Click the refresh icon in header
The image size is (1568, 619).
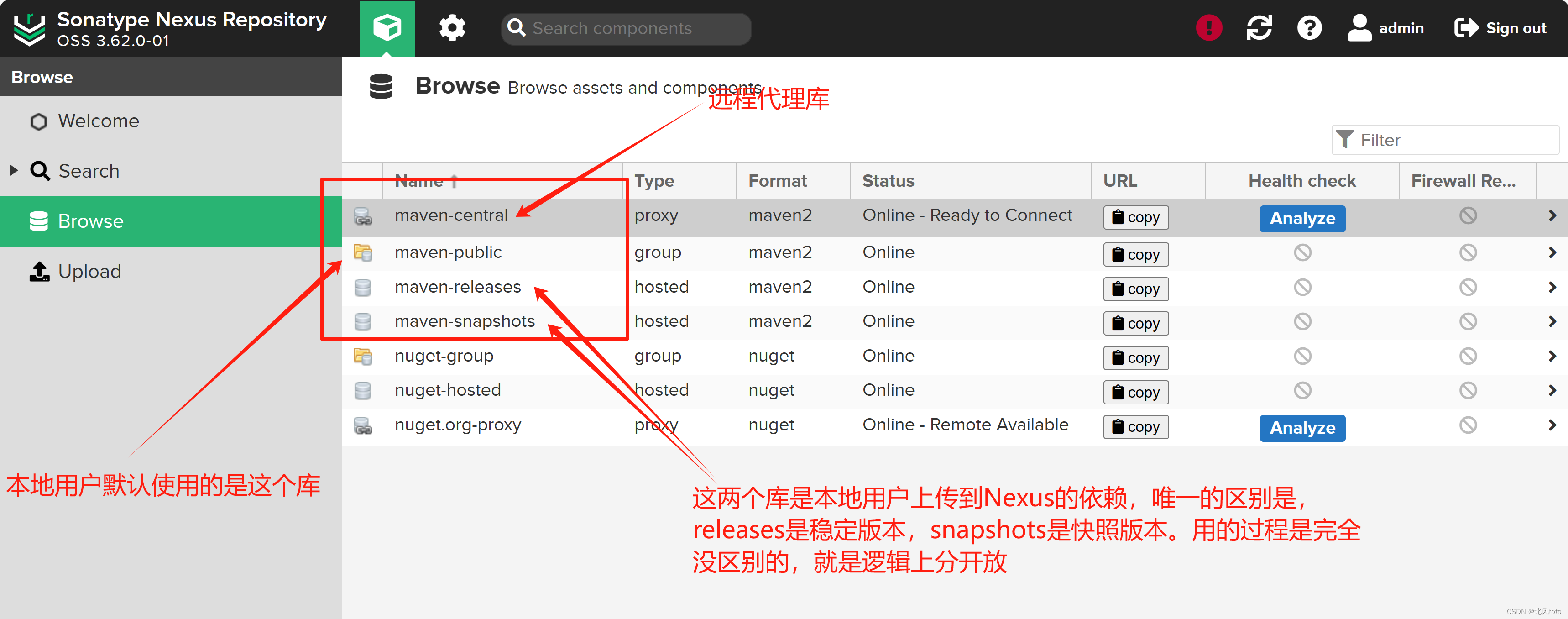[1258, 28]
